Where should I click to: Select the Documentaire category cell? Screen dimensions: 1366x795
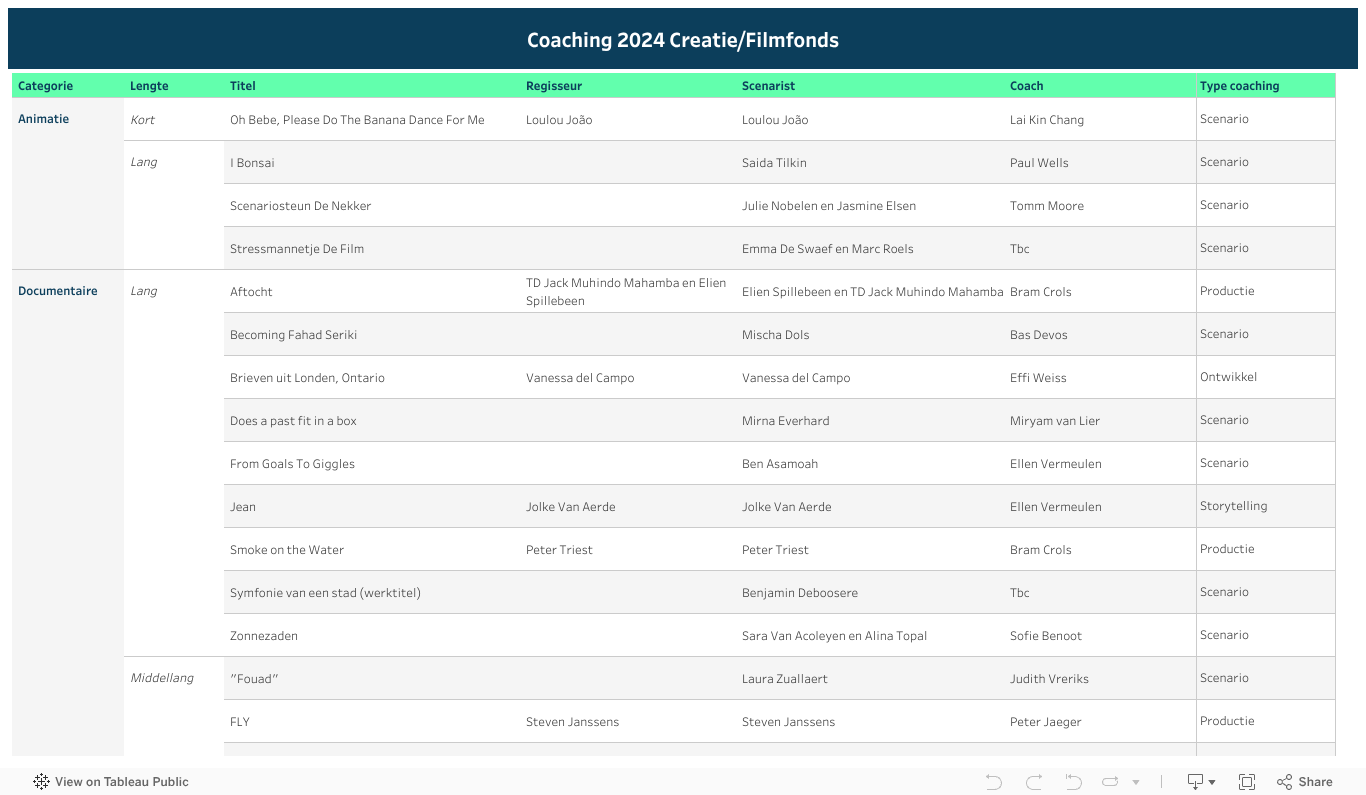58,291
